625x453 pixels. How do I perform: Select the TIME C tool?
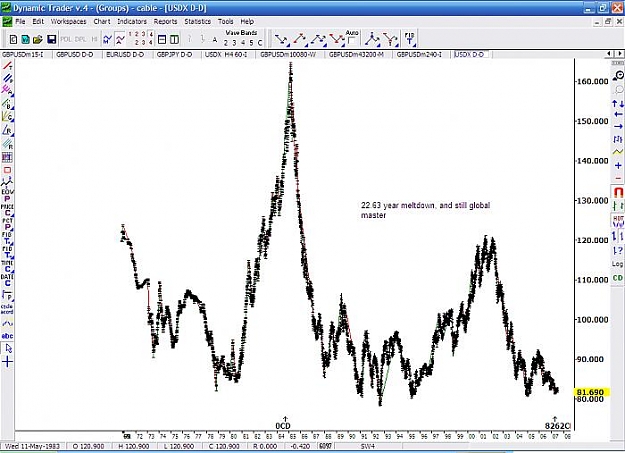pyautogui.click(x=7, y=266)
